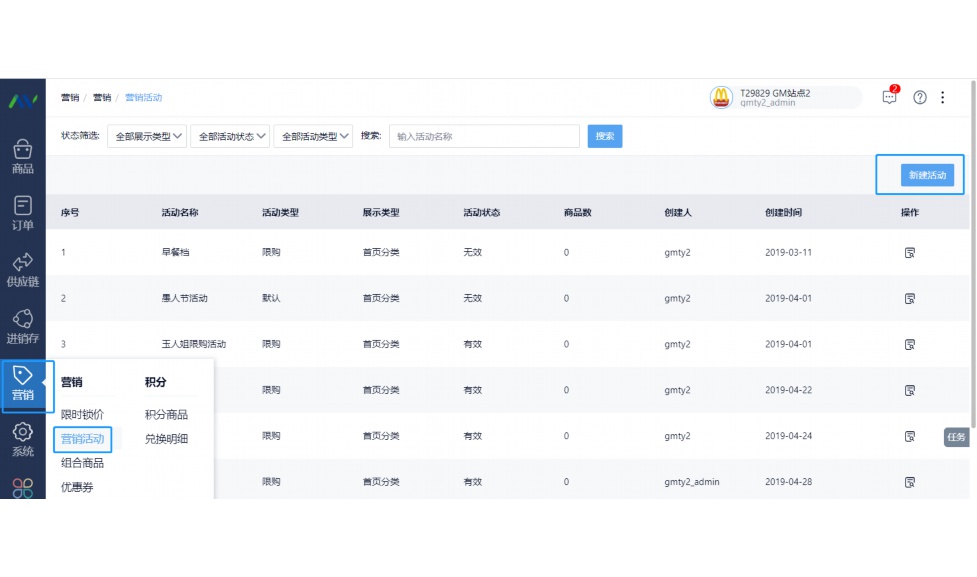Click the blue 搜索 button
This screenshot has width=977, height=577.
click(x=604, y=136)
